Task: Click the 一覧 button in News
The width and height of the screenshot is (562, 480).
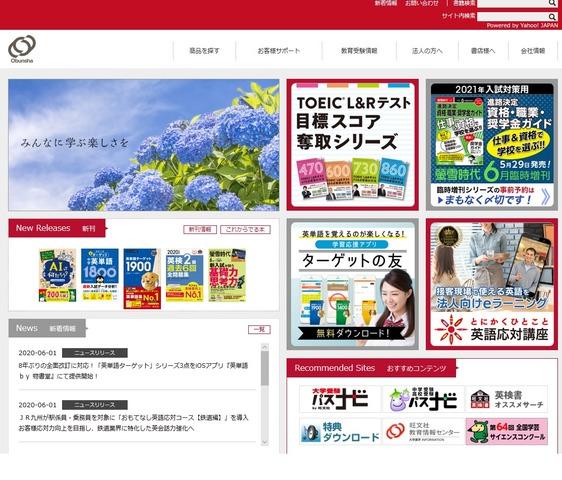Action: [x=259, y=329]
